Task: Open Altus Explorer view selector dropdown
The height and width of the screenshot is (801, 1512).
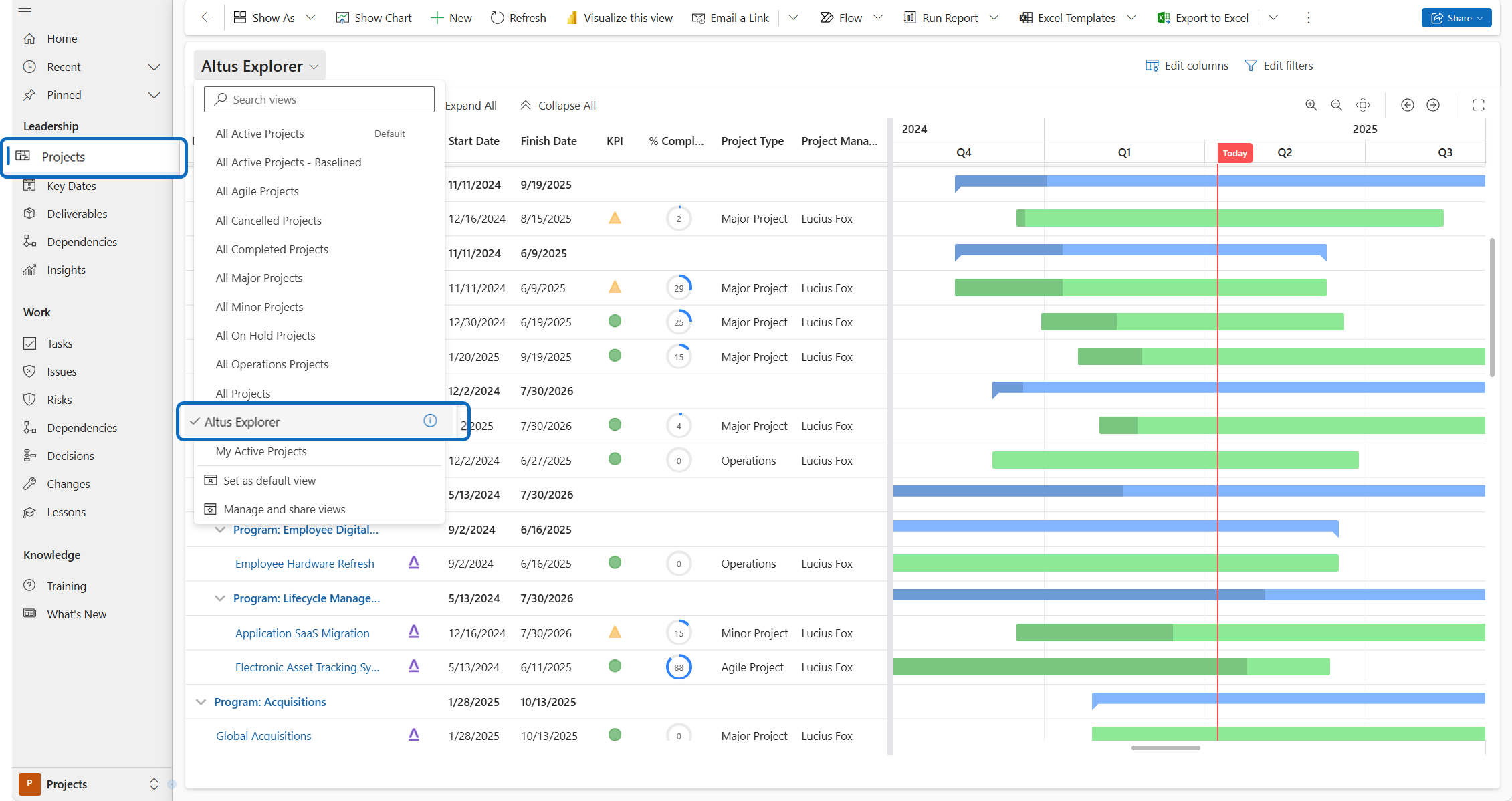Action: pyautogui.click(x=259, y=66)
